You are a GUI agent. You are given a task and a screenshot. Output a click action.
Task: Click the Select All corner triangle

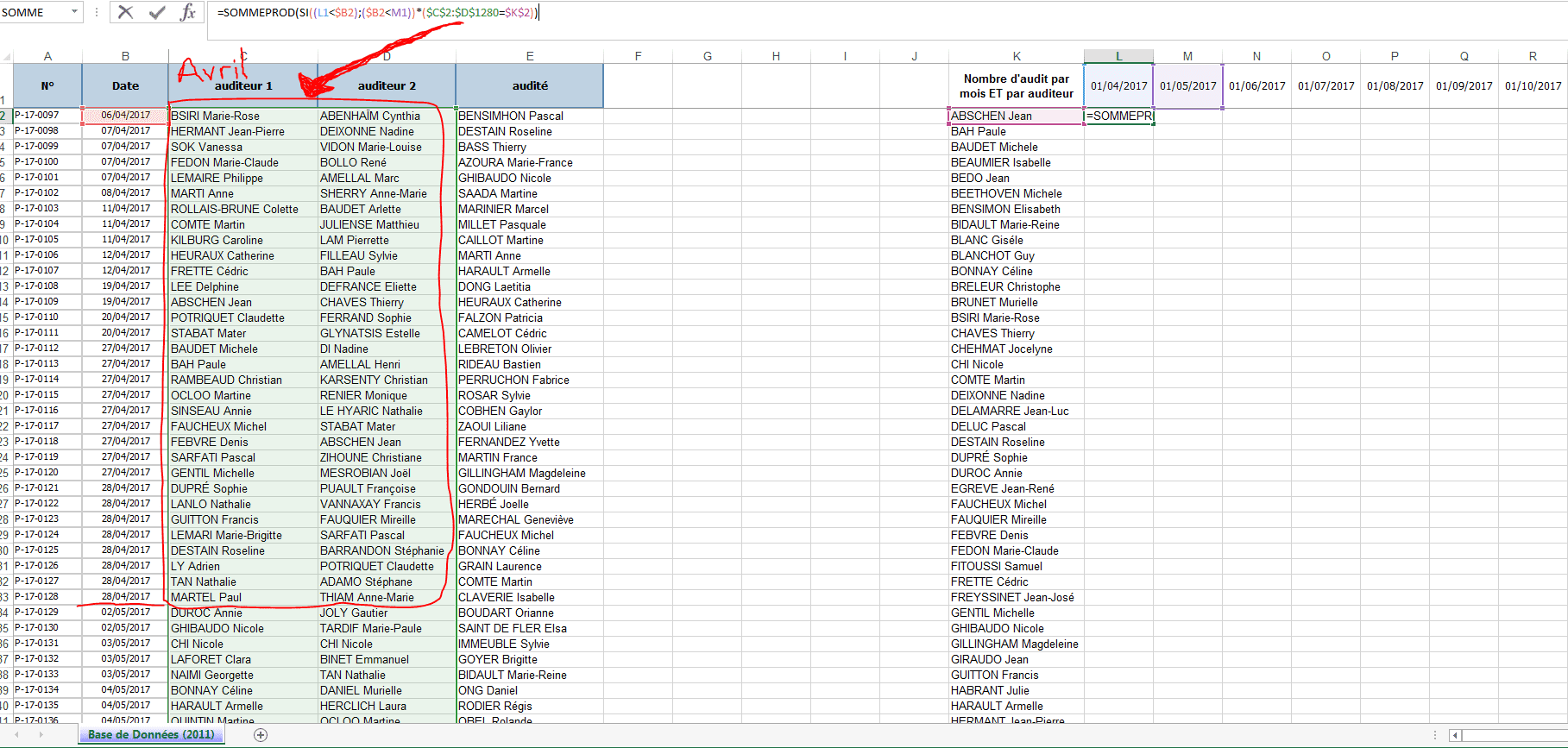tap(7, 57)
